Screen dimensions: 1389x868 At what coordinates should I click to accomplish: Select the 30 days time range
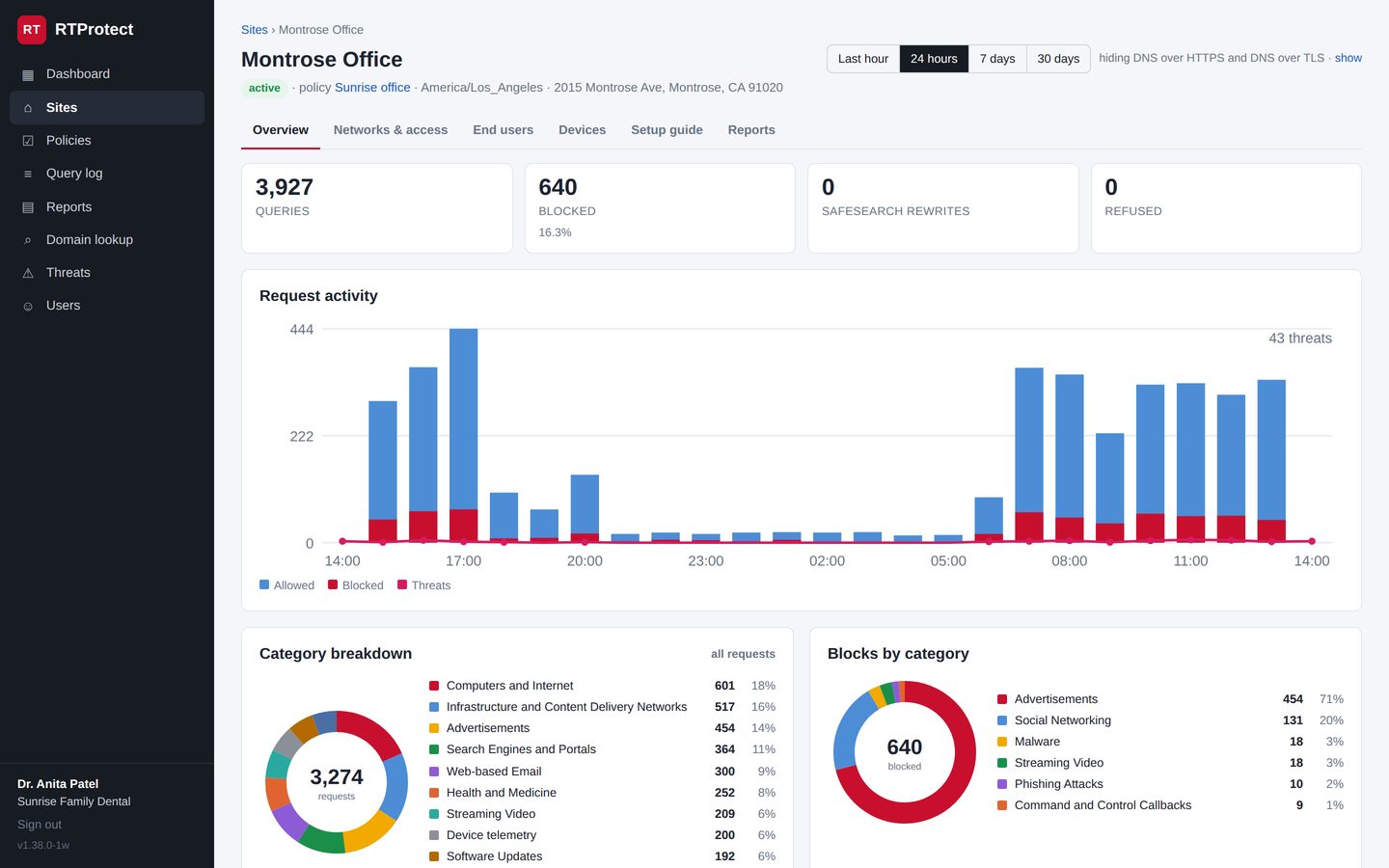[1058, 59]
